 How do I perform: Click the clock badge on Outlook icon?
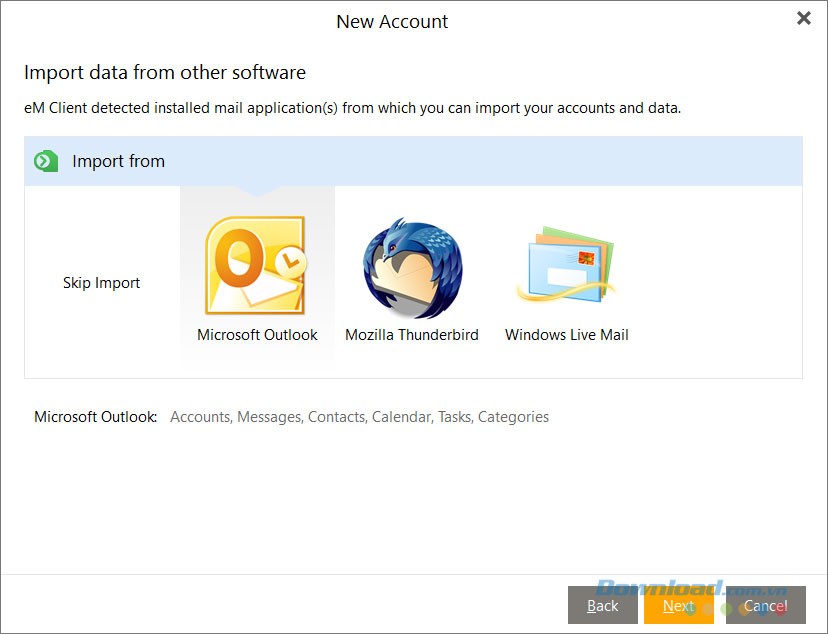[292, 263]
